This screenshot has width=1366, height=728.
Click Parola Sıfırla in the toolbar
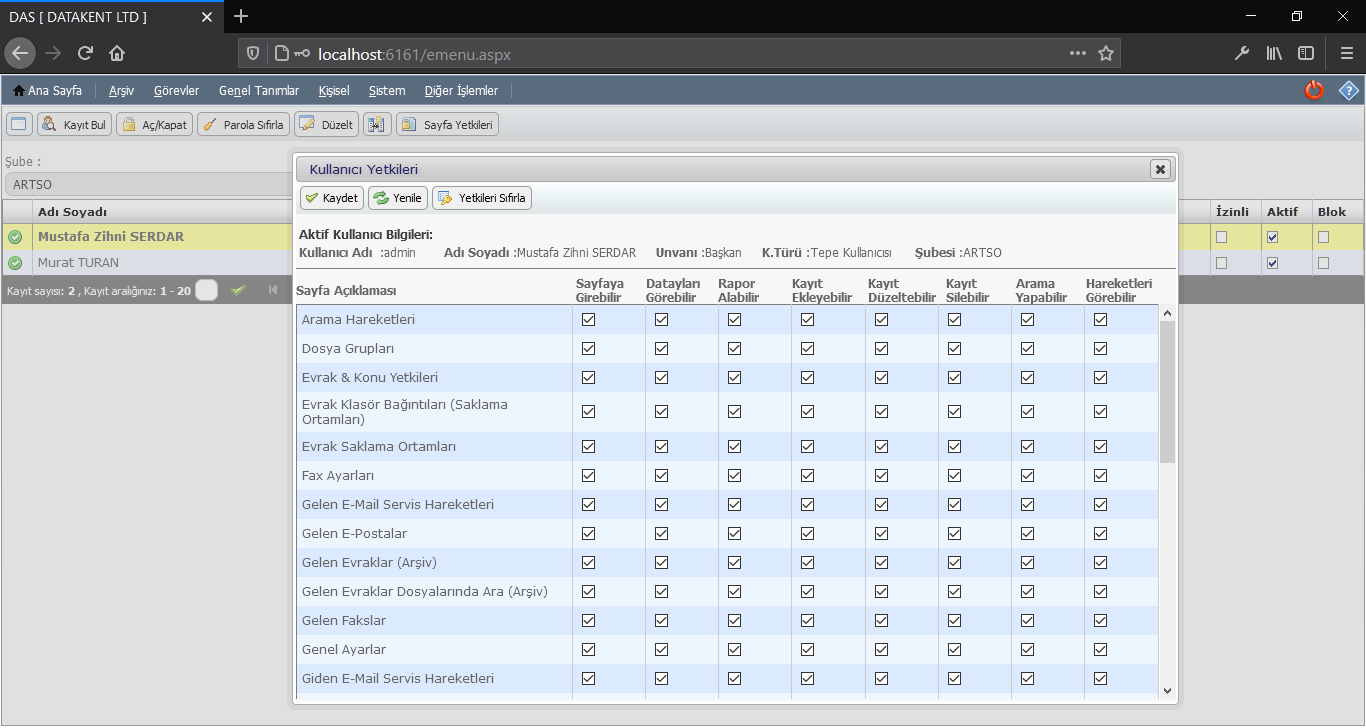pos(244,125)
